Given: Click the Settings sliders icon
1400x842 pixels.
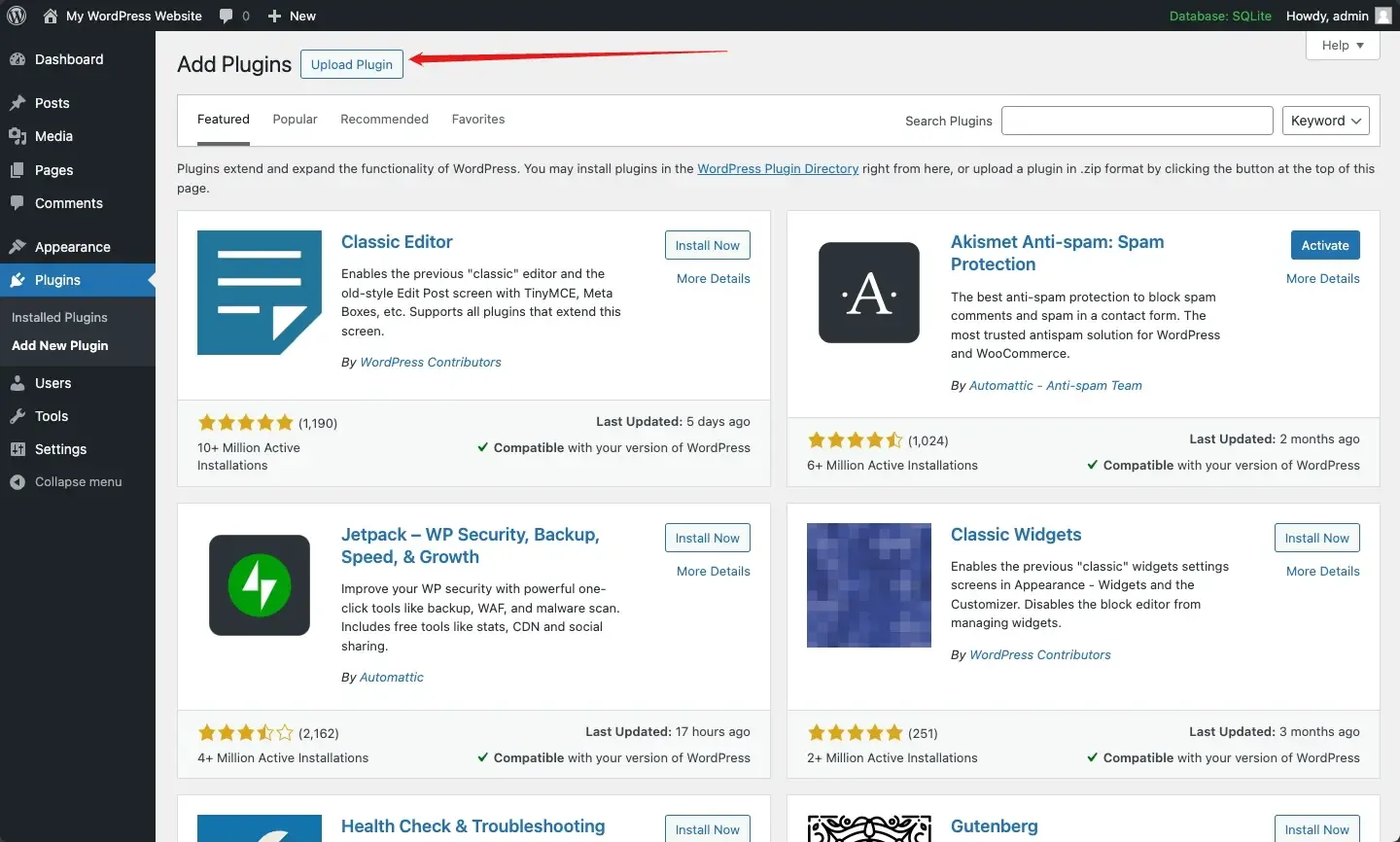Looking at the screenshot, I should click(x=17, y=449).
